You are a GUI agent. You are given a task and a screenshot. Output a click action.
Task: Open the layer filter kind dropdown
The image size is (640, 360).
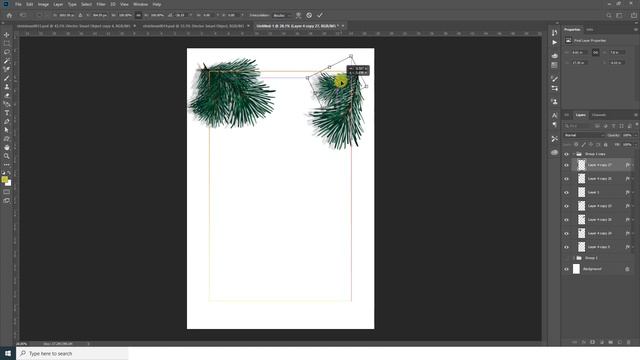578,126
